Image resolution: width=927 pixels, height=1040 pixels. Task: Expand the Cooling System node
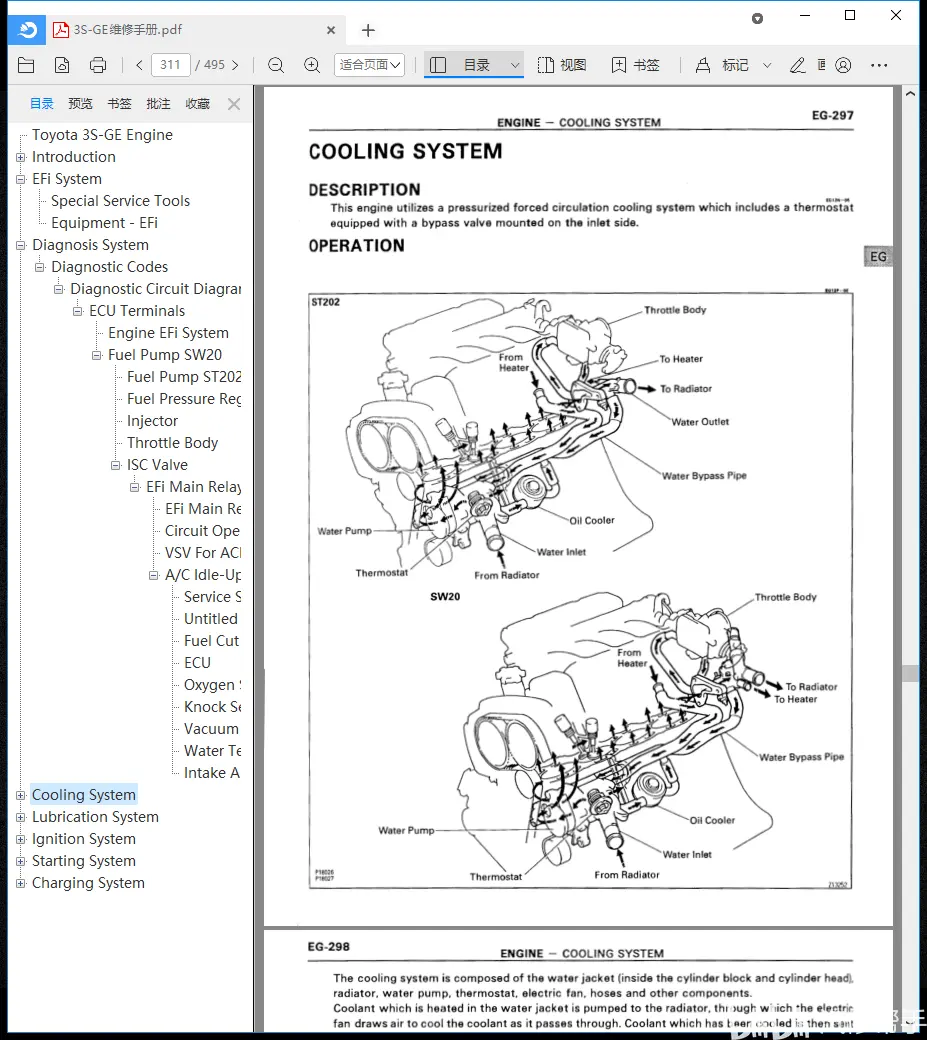[x=21, y=795]
